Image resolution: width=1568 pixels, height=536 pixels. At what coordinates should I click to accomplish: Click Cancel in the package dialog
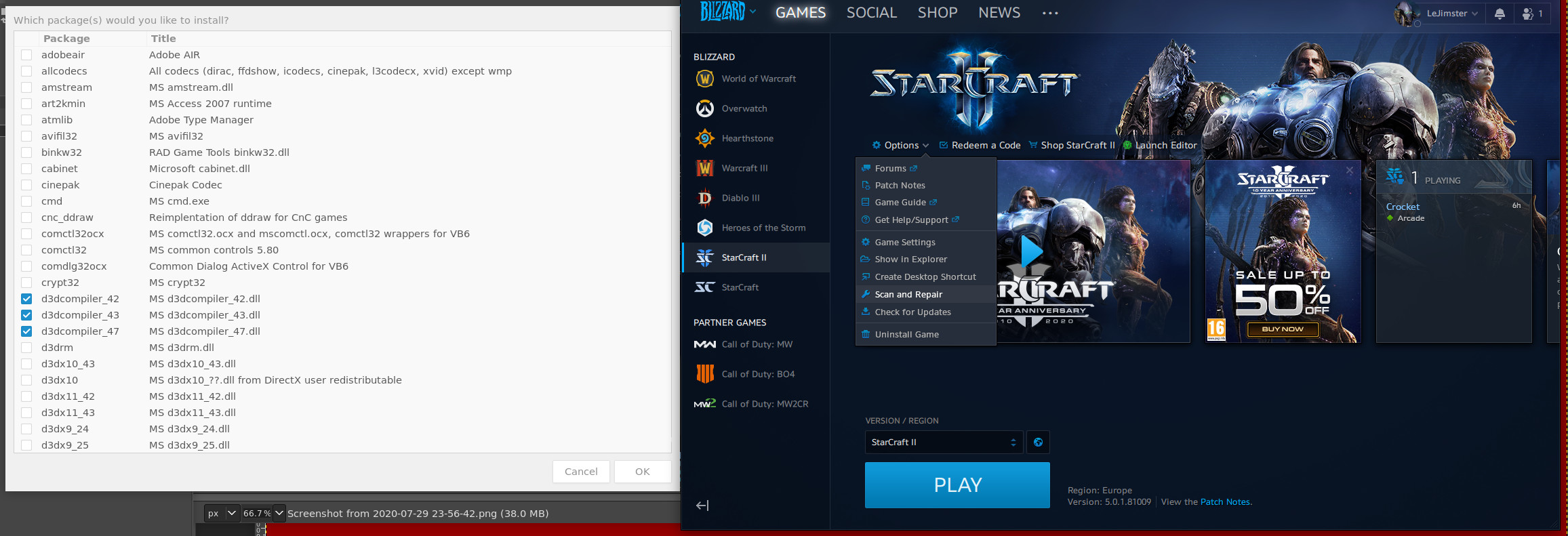tap(581, 472)
